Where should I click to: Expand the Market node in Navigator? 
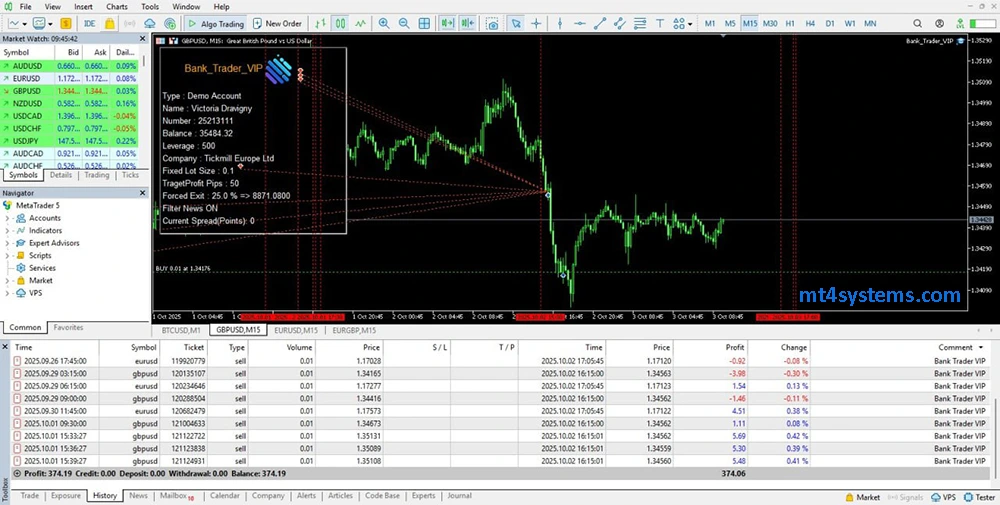(x=7, y=281)
